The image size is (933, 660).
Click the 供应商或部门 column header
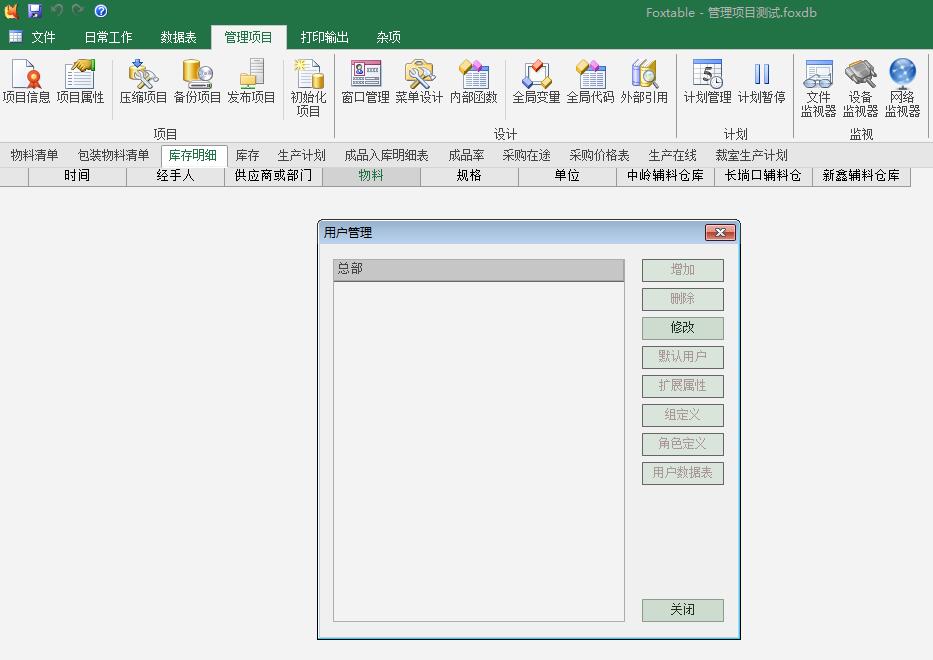(x=273, y=176)
